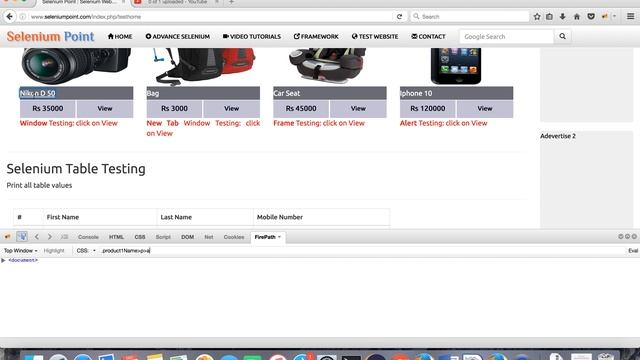Minimize the Firebug panel

(x=620, y=236)
